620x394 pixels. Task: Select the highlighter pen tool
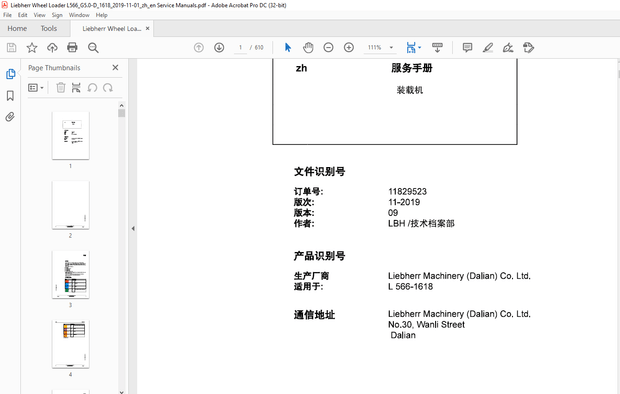(488, 47)
